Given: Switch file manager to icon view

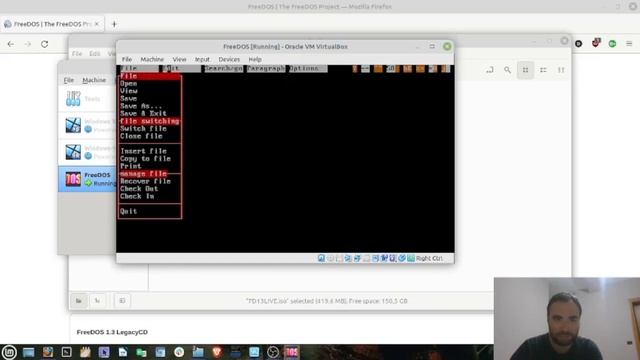Looking at the screenshot, I should 525,70.
